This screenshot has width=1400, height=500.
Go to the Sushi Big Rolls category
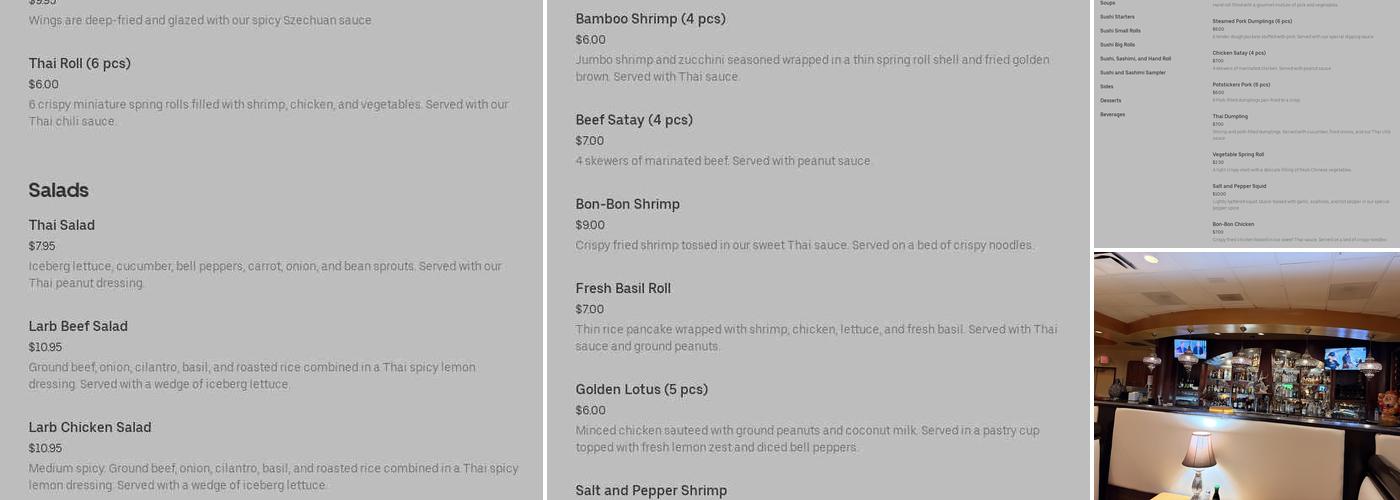coord(1117,45)
